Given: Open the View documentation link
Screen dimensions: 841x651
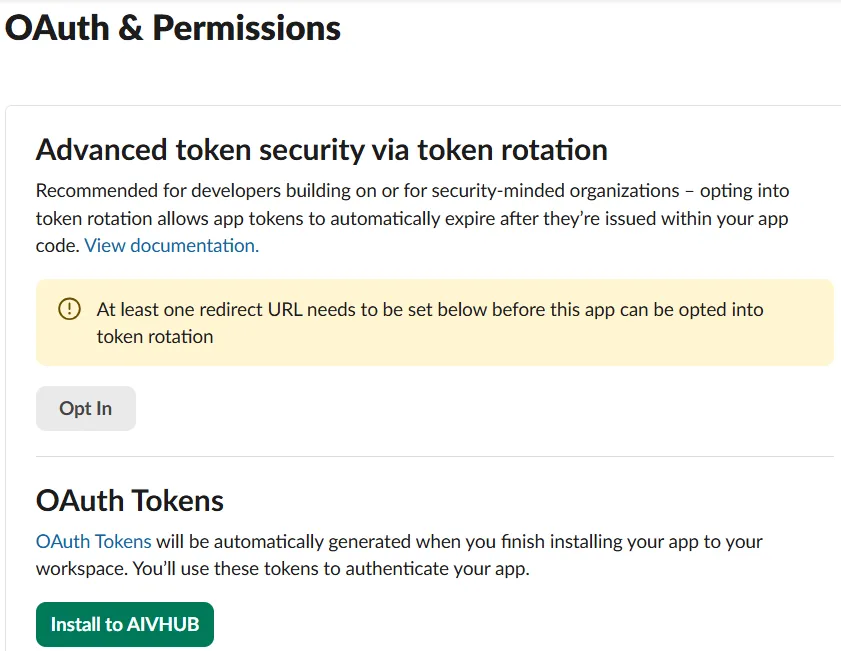Looking at the screenshot, I should coord(171,245).
